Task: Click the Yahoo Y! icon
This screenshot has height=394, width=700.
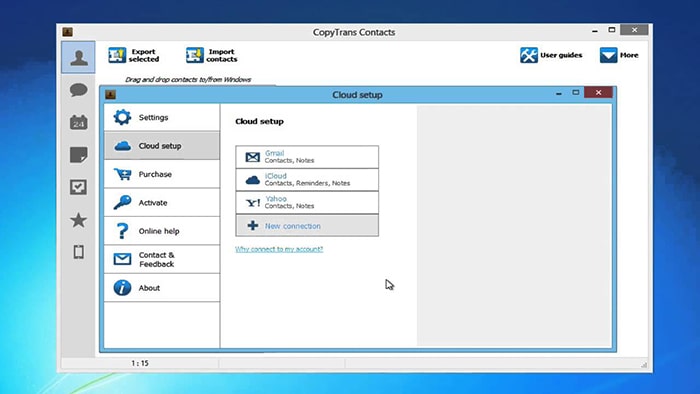Action: tap(253, 203)
